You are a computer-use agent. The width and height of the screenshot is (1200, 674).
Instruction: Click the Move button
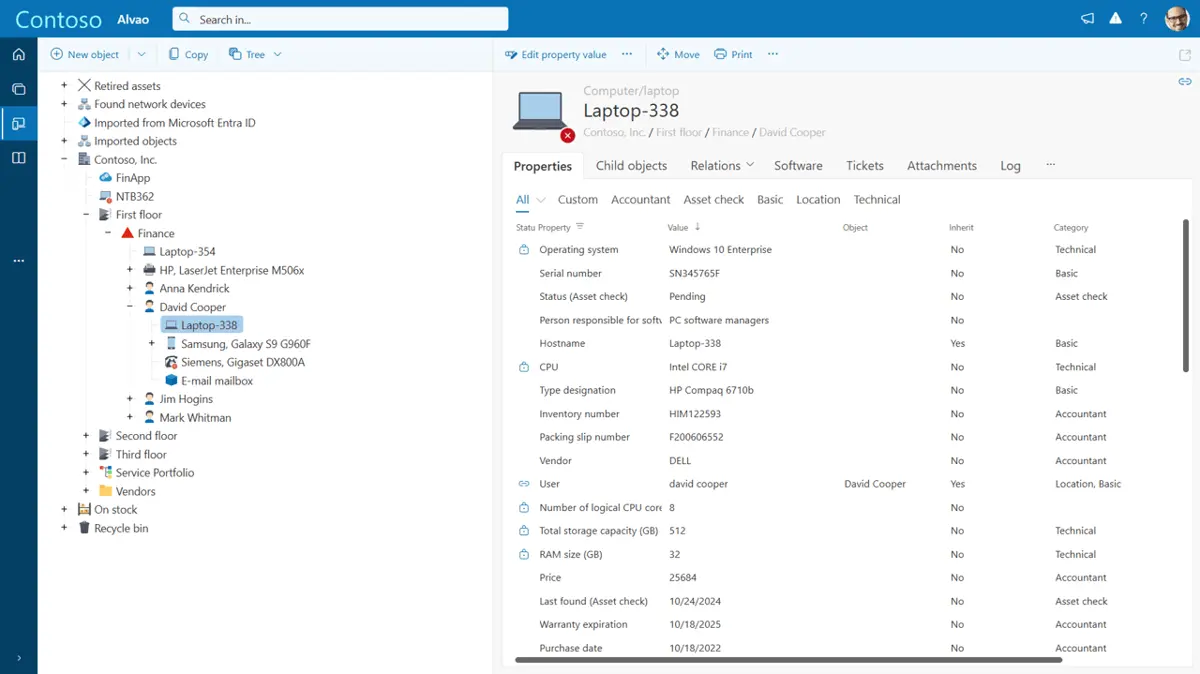pos(678,54)
